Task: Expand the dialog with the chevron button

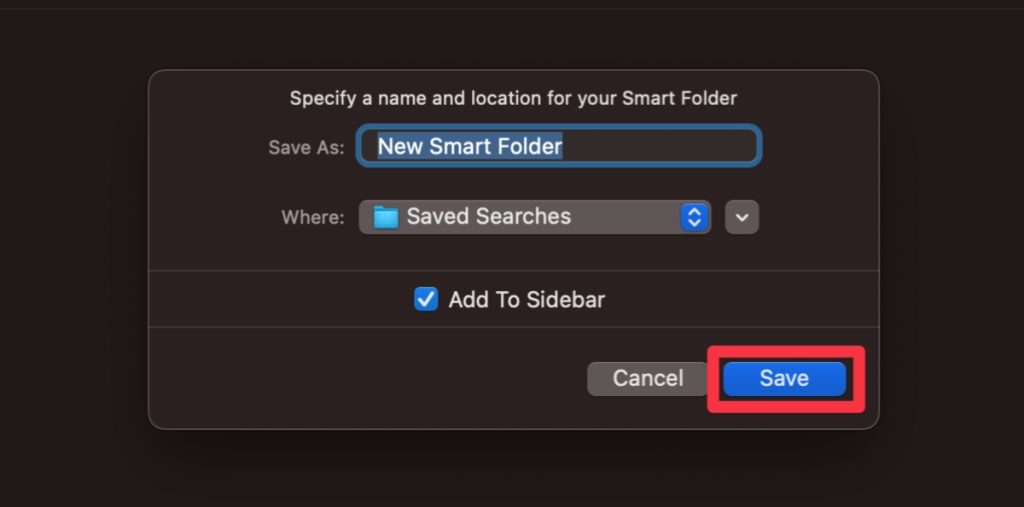Action: click(x=741, y=217)
